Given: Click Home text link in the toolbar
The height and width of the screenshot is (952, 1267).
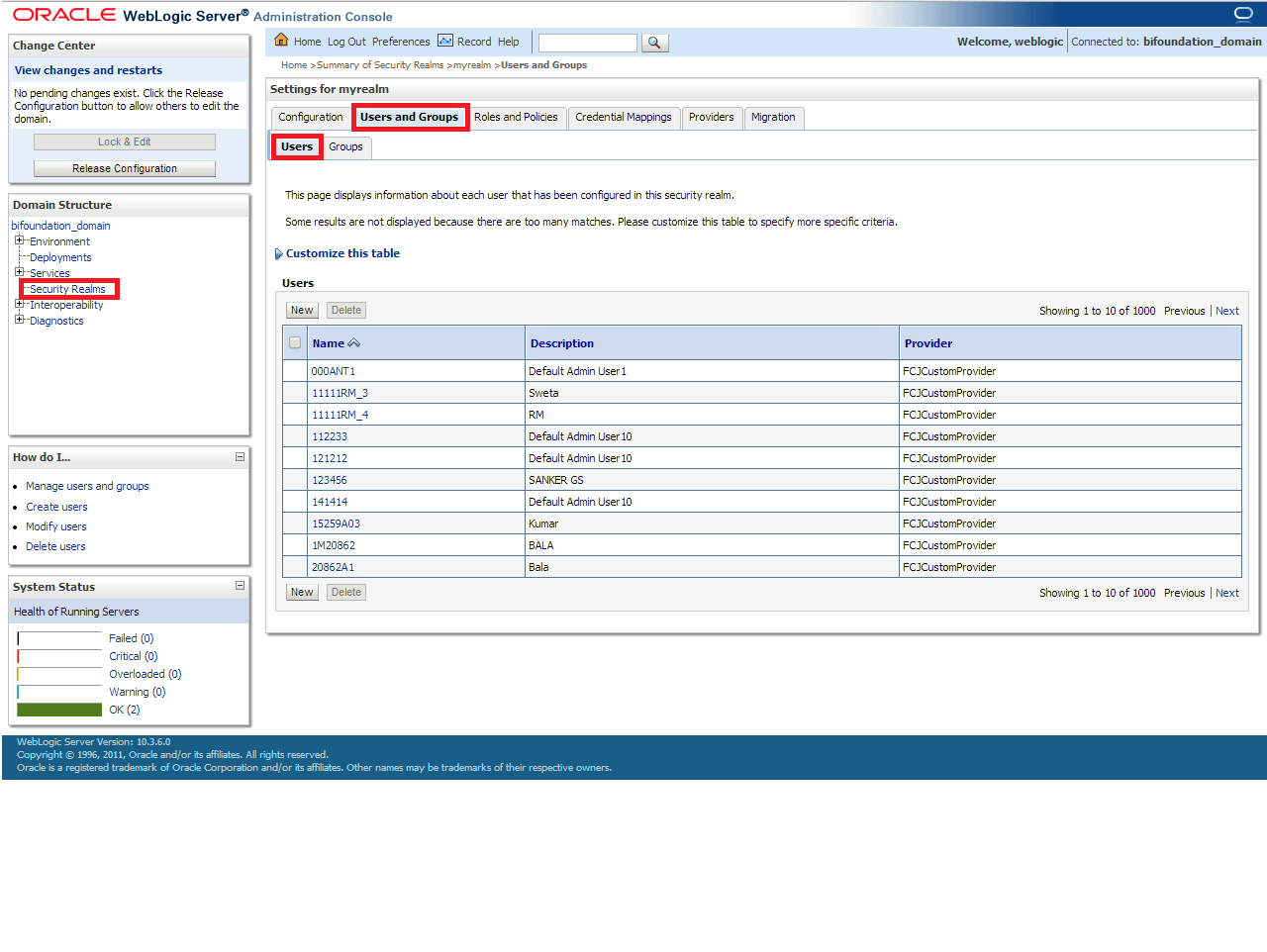Looking at the screenshot, I should click(307, 42).
